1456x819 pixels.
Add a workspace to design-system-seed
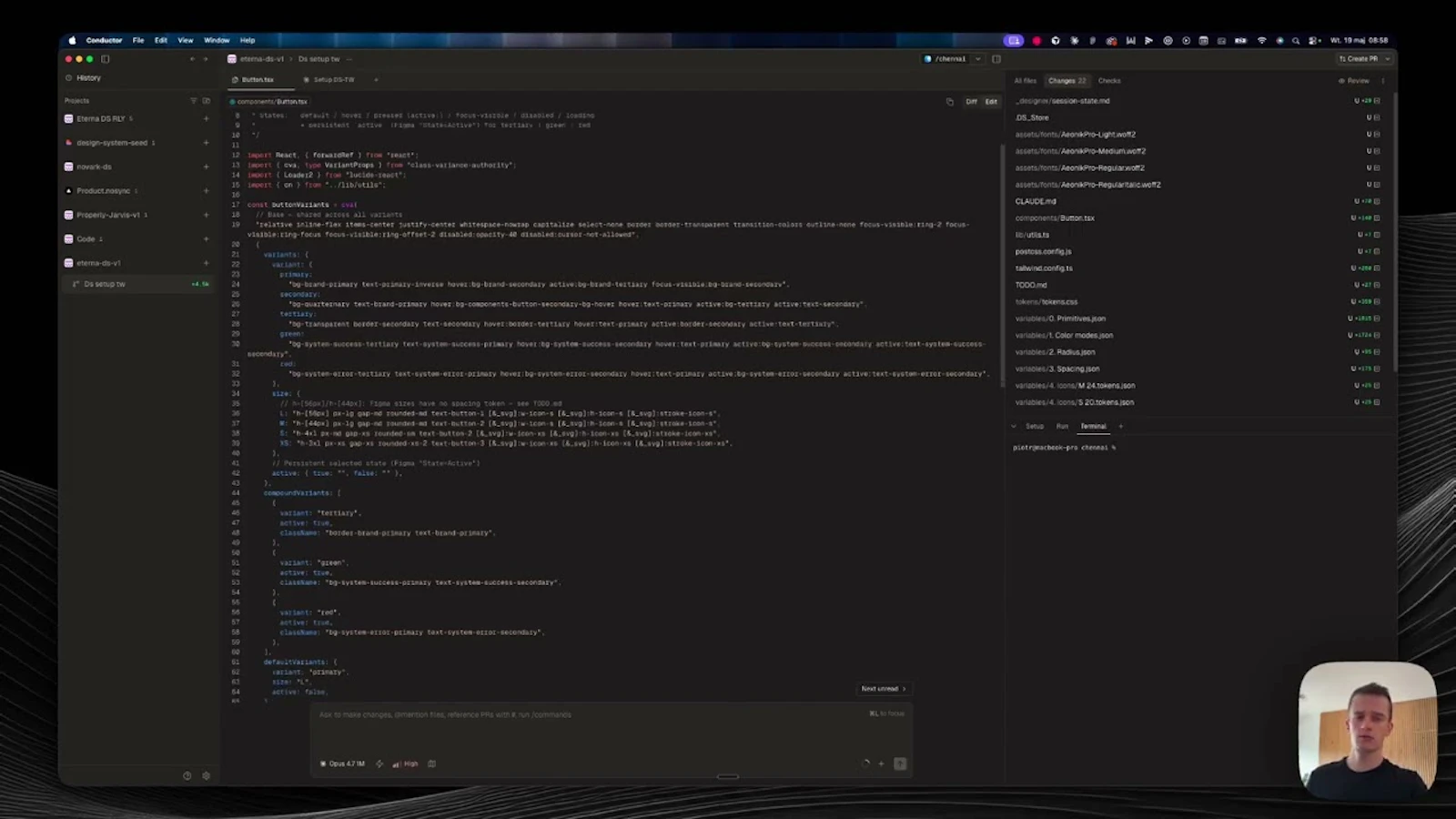tap(206, 143)
